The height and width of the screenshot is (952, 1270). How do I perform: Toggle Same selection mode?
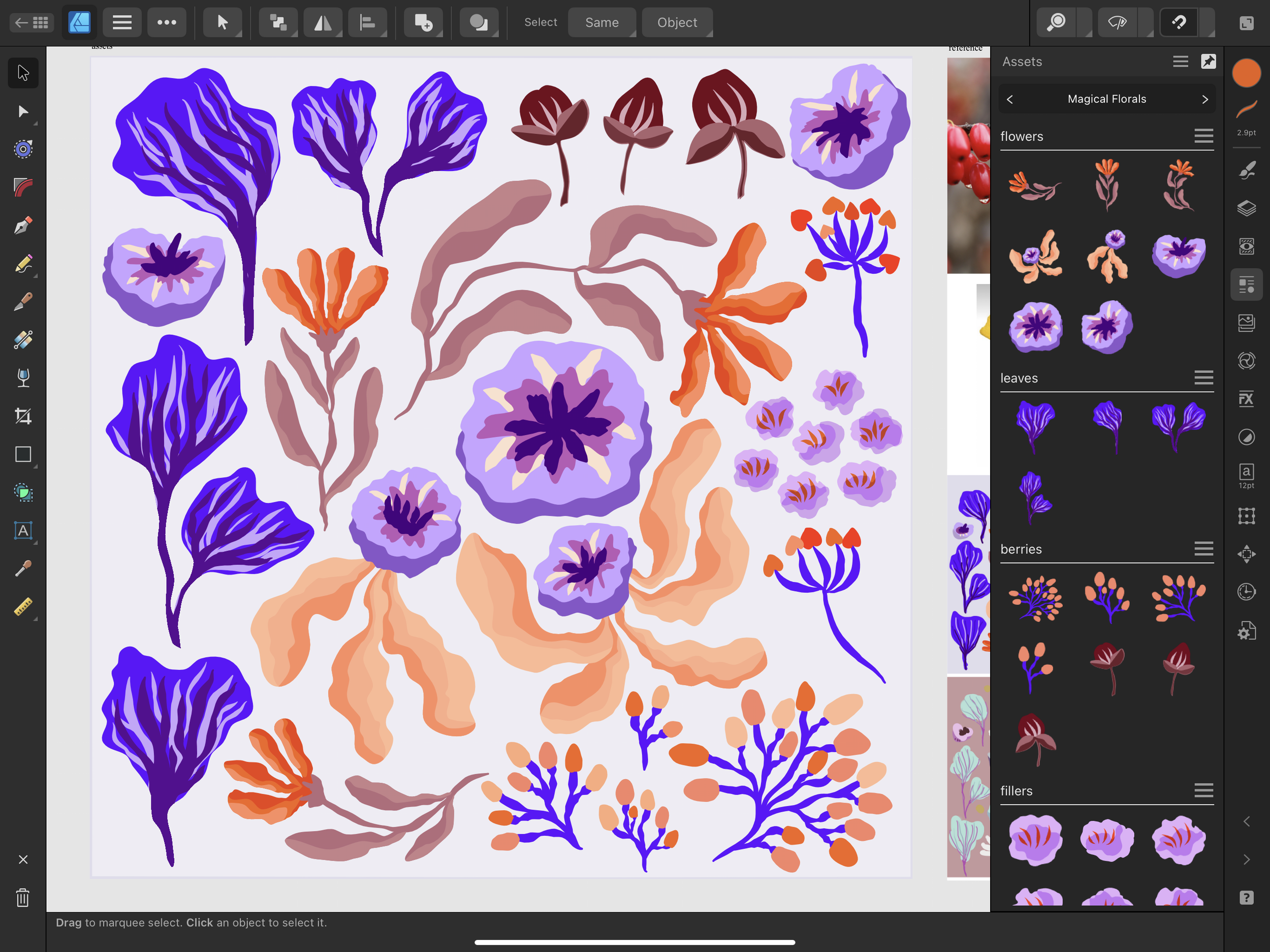tap(601, 22)
